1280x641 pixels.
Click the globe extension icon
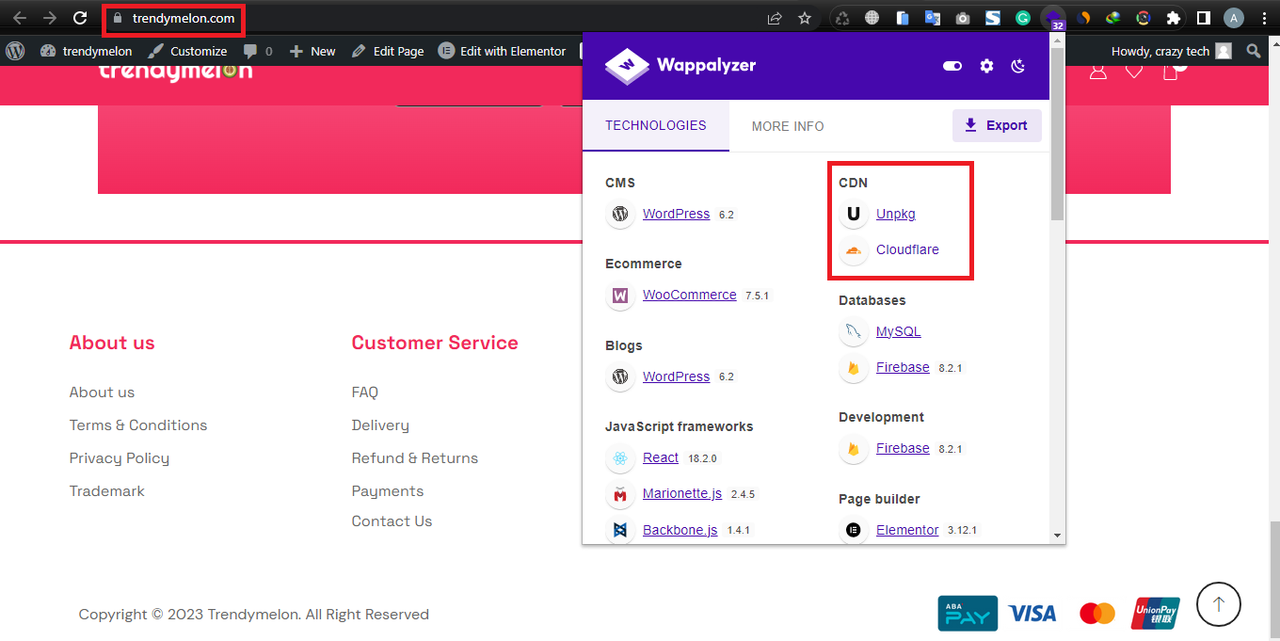pyautogui.click(x=873, y=18)
